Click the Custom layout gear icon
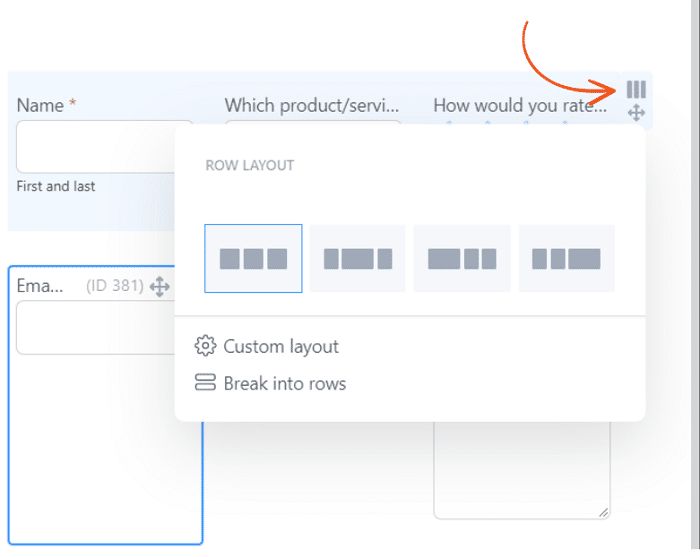 point(205,347)
